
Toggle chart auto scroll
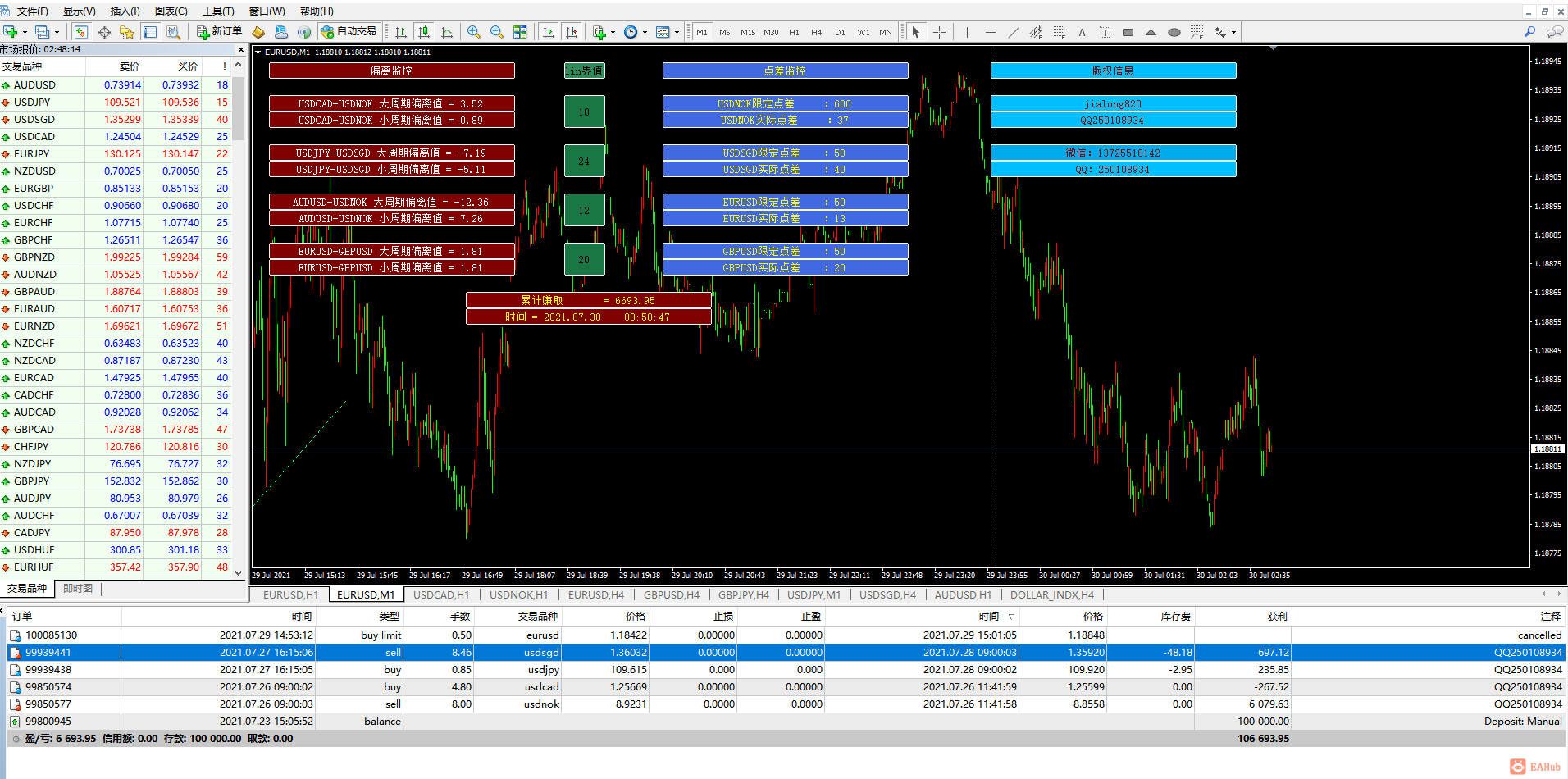click(x=549, y=32)
